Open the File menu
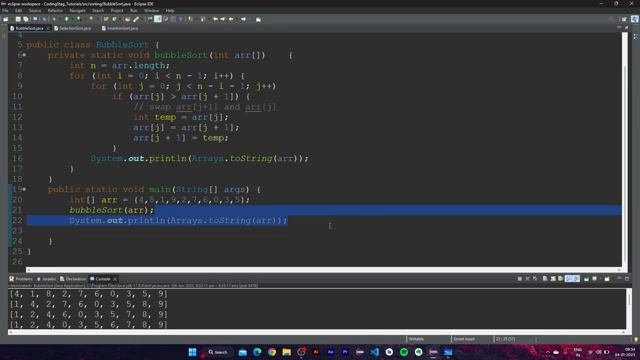 point(5,11)
